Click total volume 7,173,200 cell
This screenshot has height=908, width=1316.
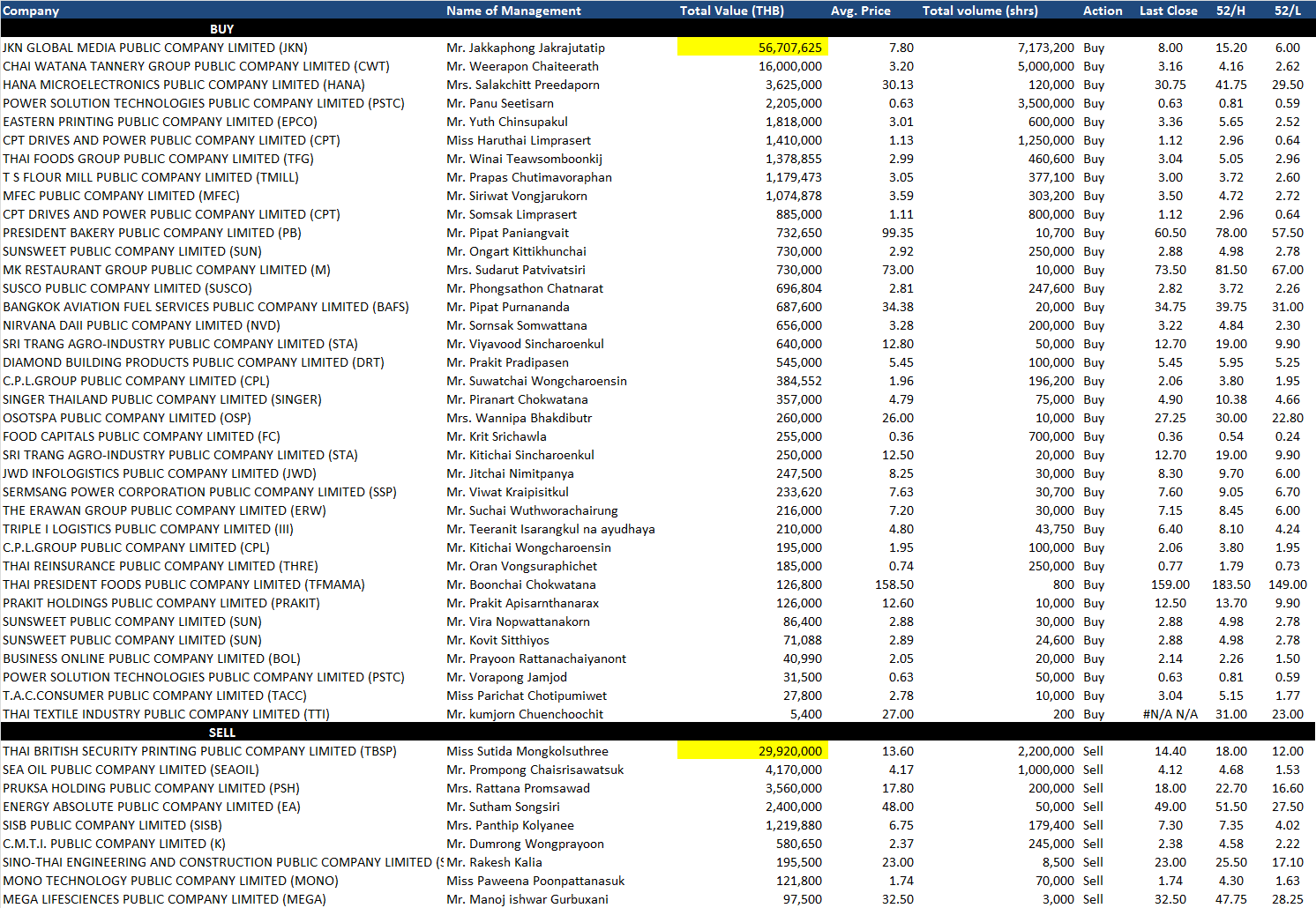(1046, 48)
